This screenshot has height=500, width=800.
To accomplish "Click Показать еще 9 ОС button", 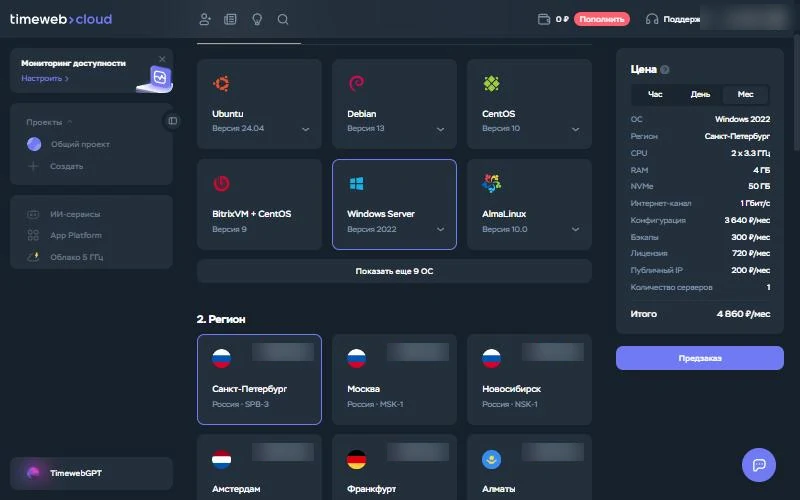I will click(x=394, y=271).
